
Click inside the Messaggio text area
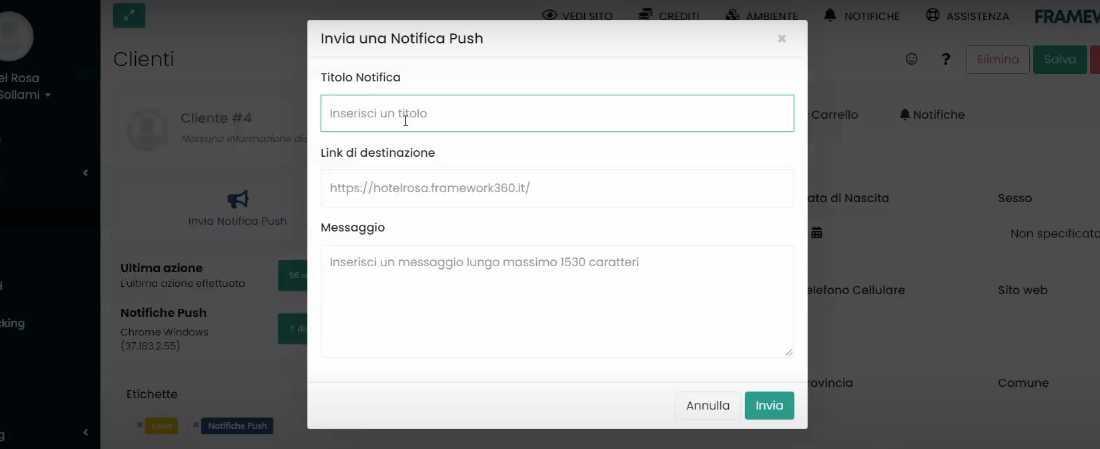coord(557,301)
